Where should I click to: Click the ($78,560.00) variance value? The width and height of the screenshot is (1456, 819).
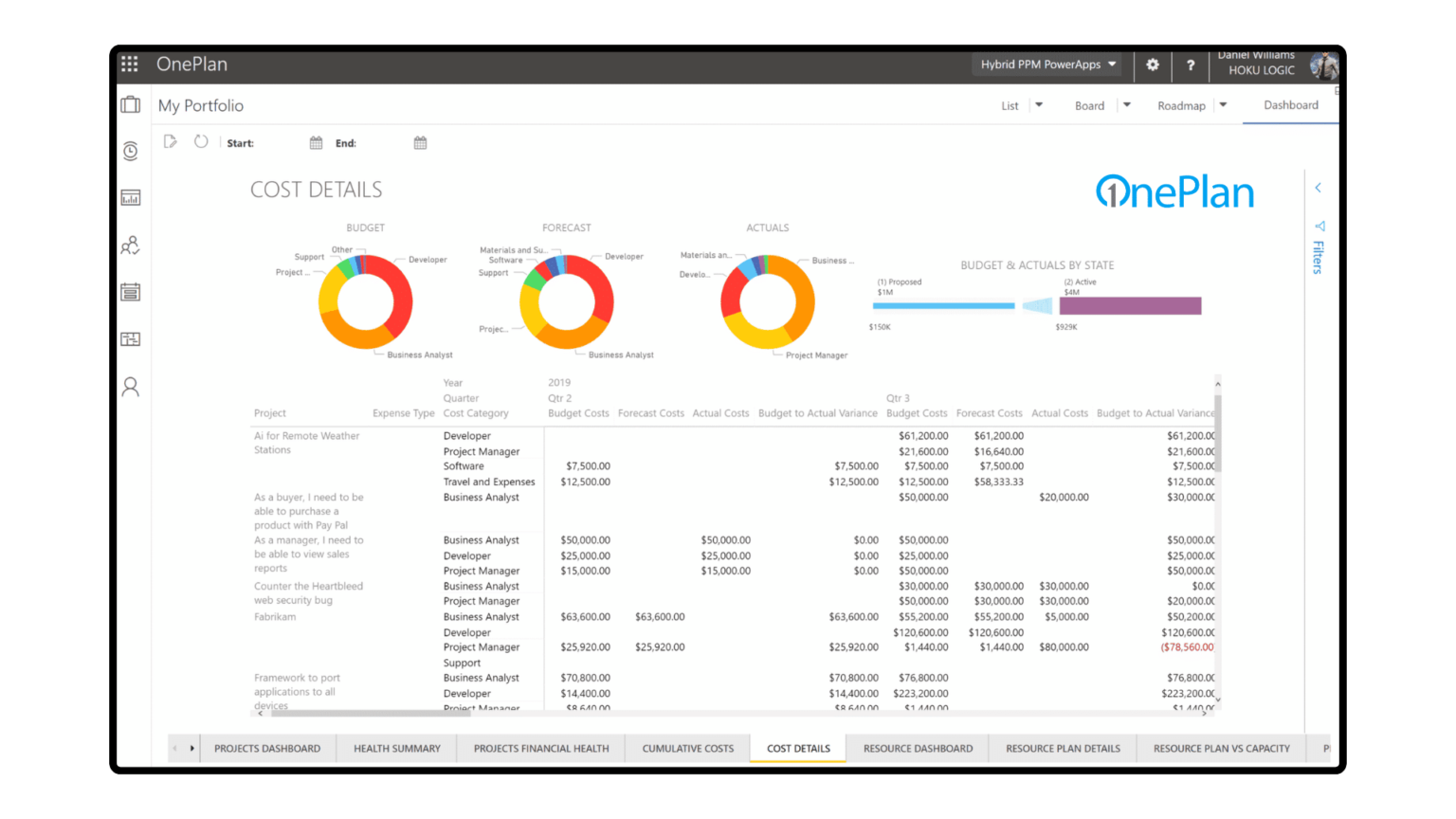pos(1187,647)
